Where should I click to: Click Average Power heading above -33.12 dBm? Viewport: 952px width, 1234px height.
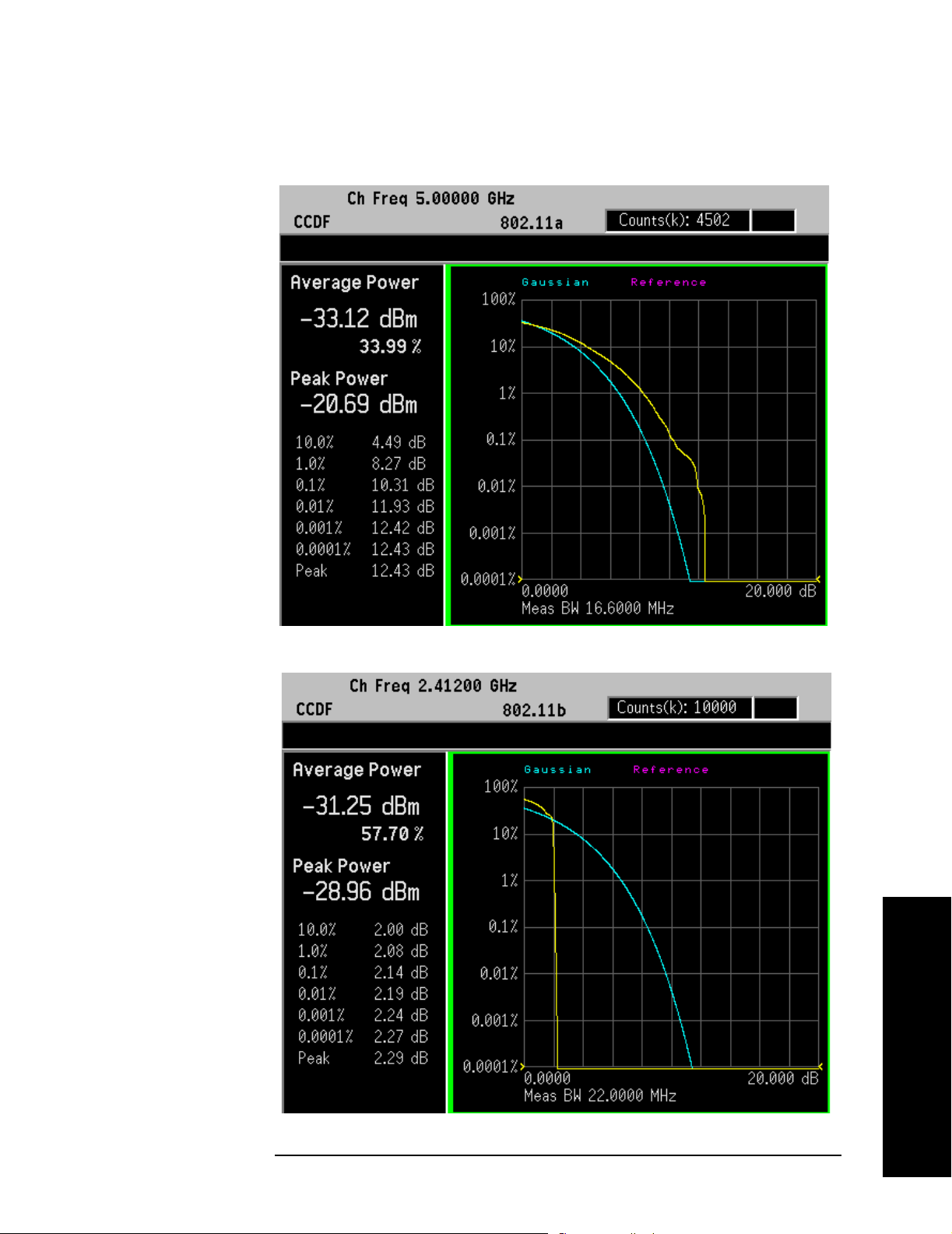[x=354, y=283]
